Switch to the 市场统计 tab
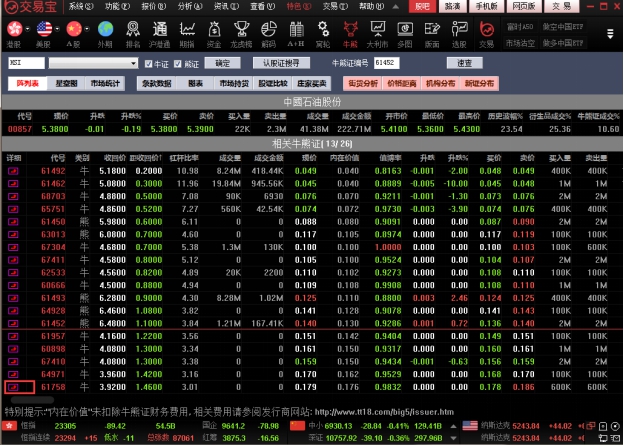 click(x=105, y=83)
